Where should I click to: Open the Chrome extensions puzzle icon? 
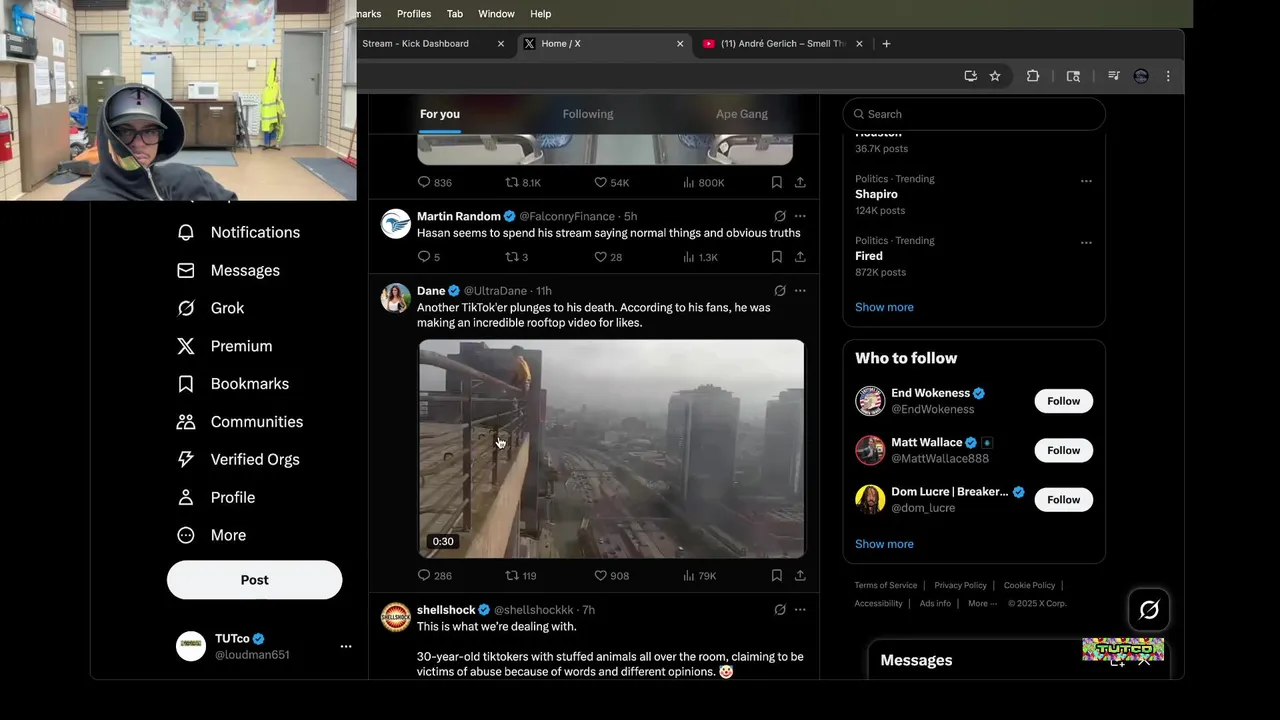click(1033, 76)
